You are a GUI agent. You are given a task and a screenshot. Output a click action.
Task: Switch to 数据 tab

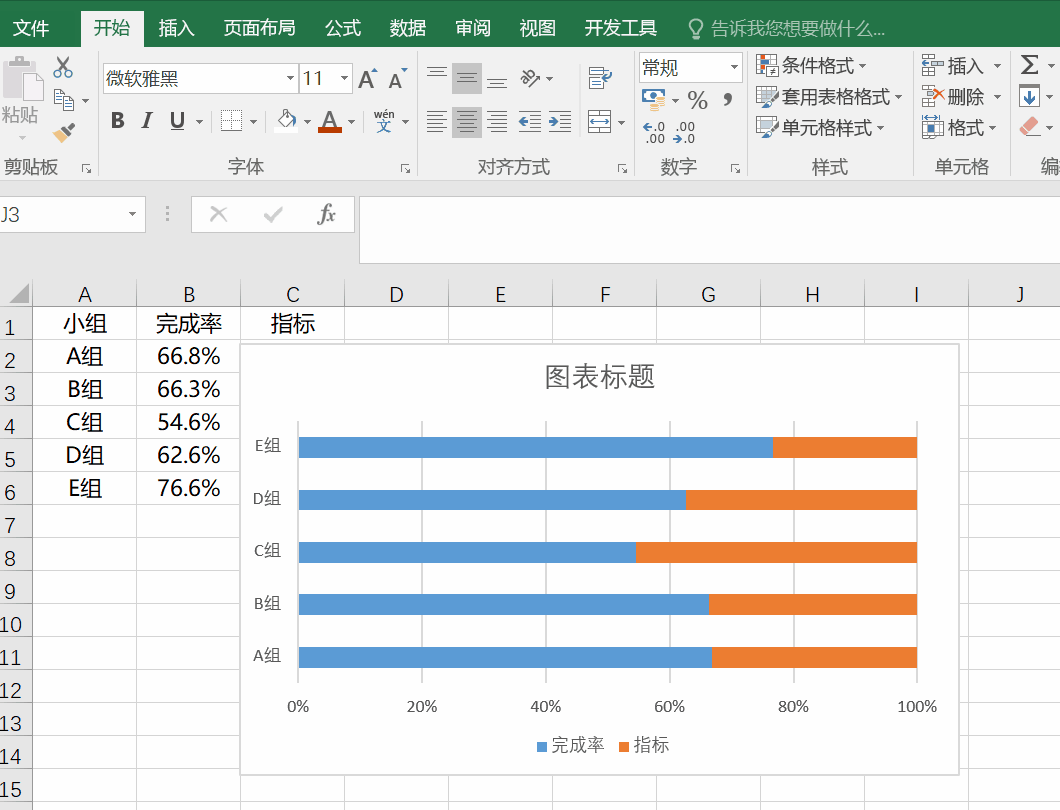[x=408, y=28]
